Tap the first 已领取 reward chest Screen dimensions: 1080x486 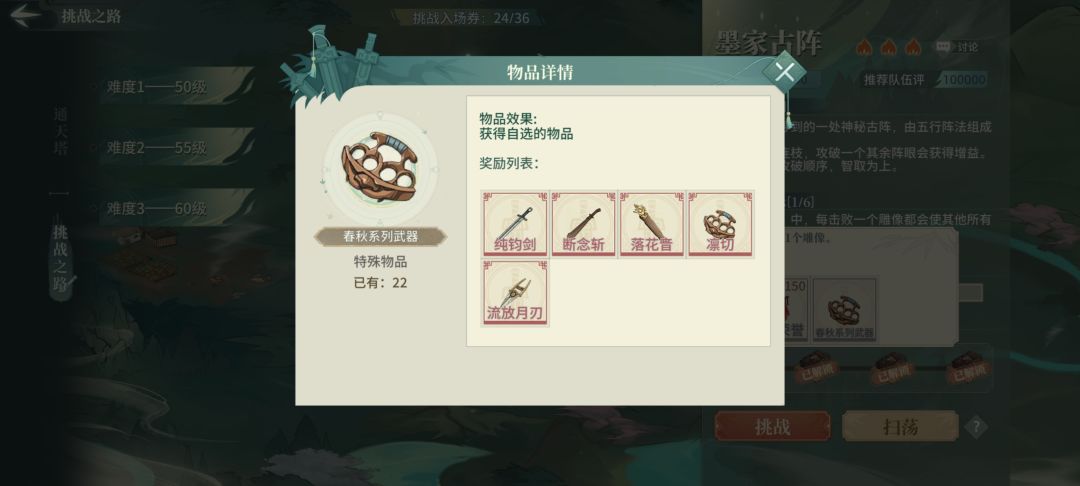point(816,366)
